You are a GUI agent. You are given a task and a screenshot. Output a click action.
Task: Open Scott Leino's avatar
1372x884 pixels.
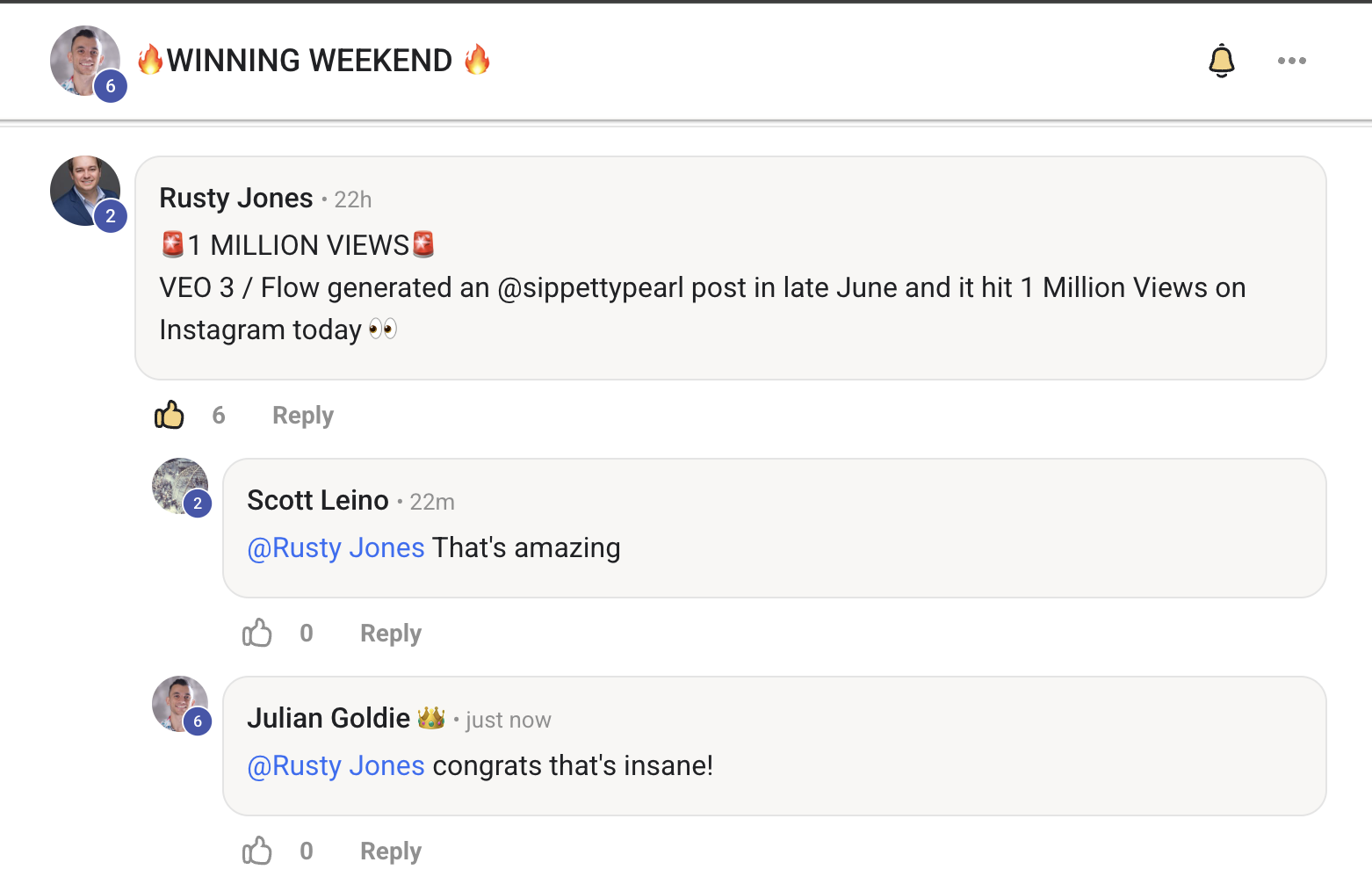pyautogui.click(x=180, y=486)
